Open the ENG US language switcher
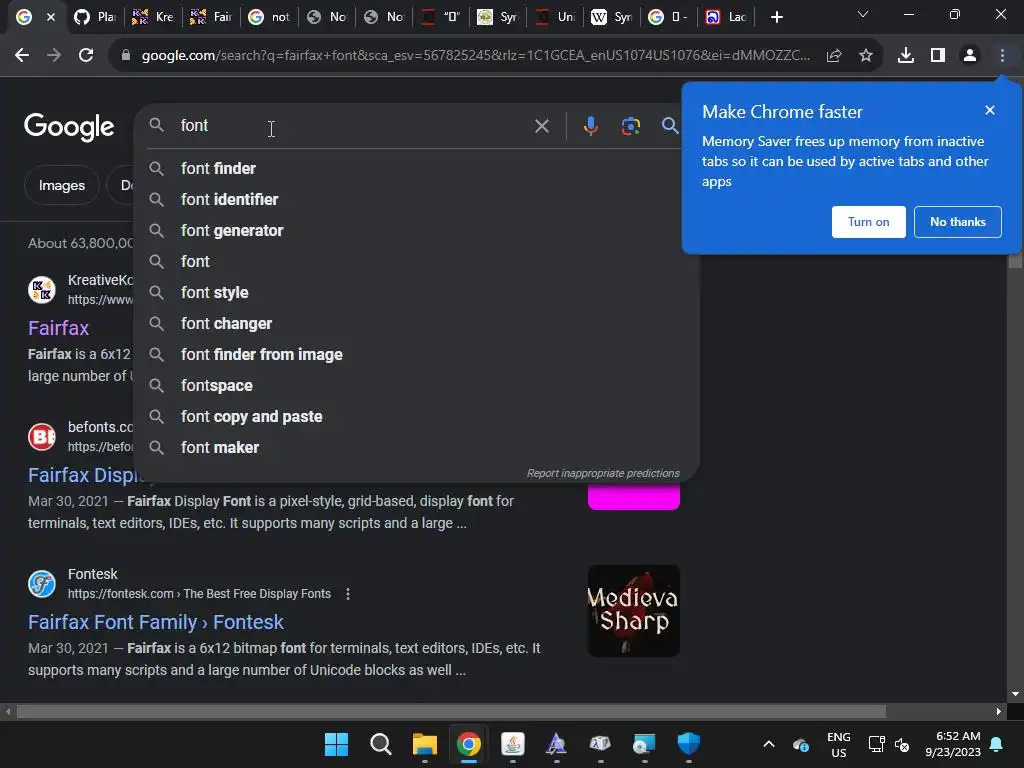Viewport: 1024px width, 768px height. pyautogui.click(x=839, y=744)
